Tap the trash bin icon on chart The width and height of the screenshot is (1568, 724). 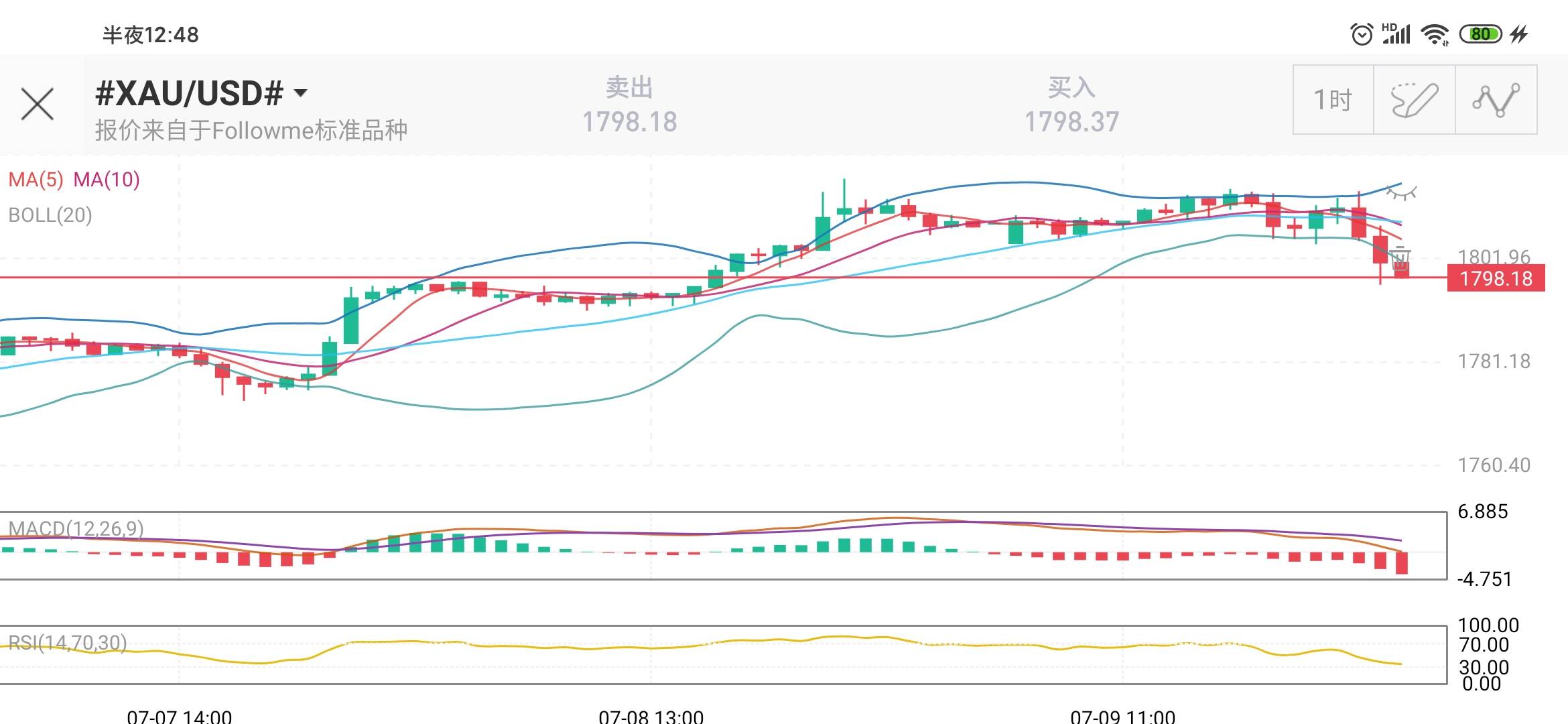coord(1400,258)
